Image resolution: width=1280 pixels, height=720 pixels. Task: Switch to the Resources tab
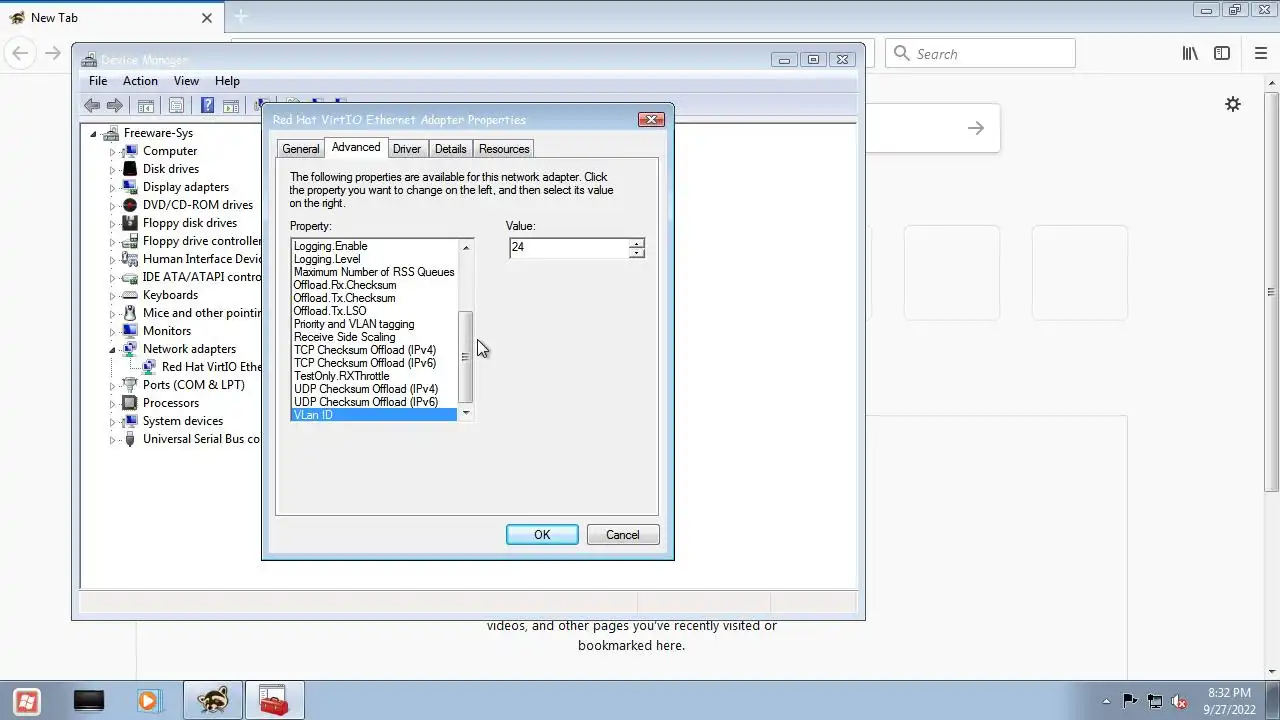[504, 149]
